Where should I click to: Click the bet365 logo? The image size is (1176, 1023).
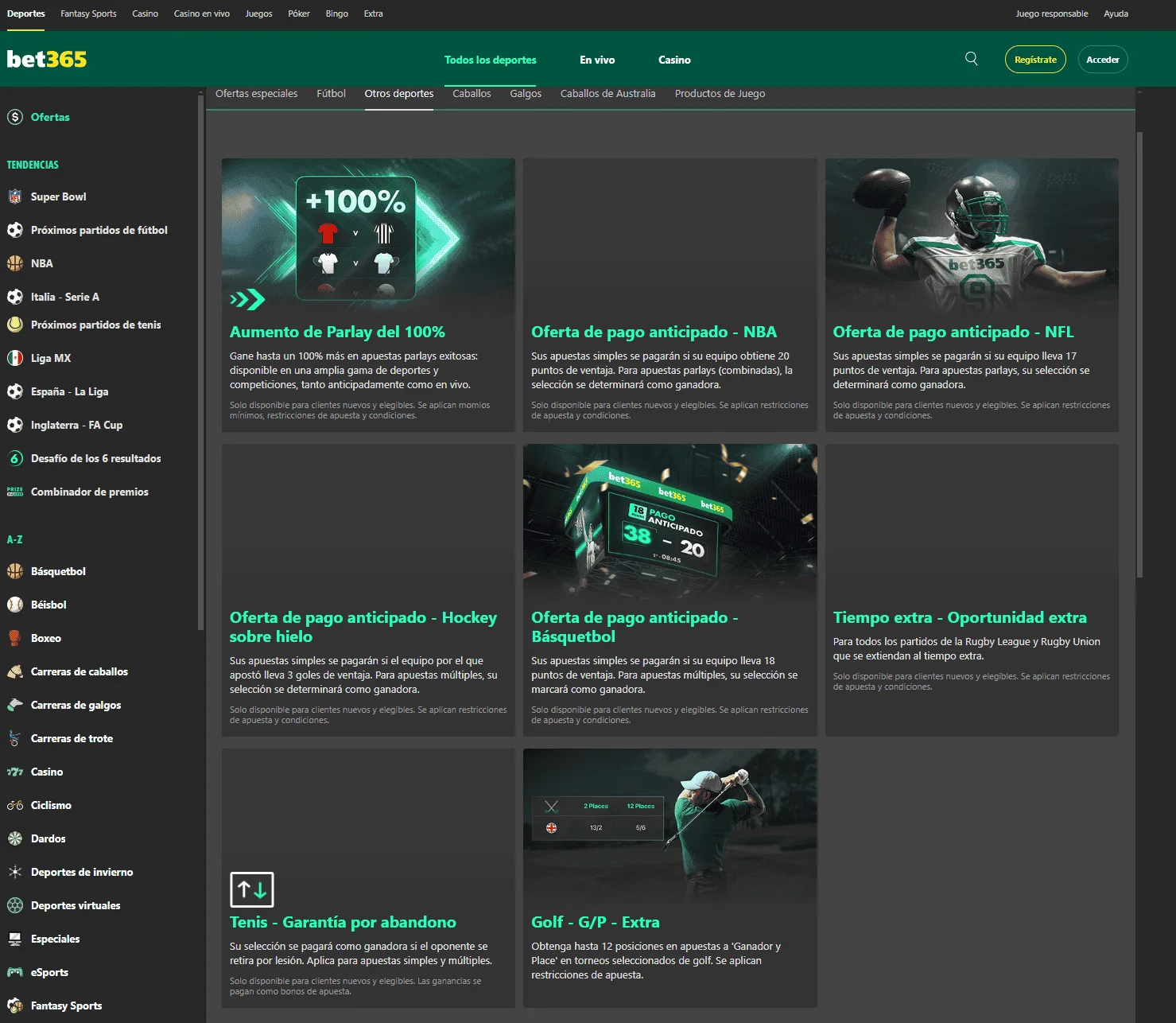[x=47, y=59]
